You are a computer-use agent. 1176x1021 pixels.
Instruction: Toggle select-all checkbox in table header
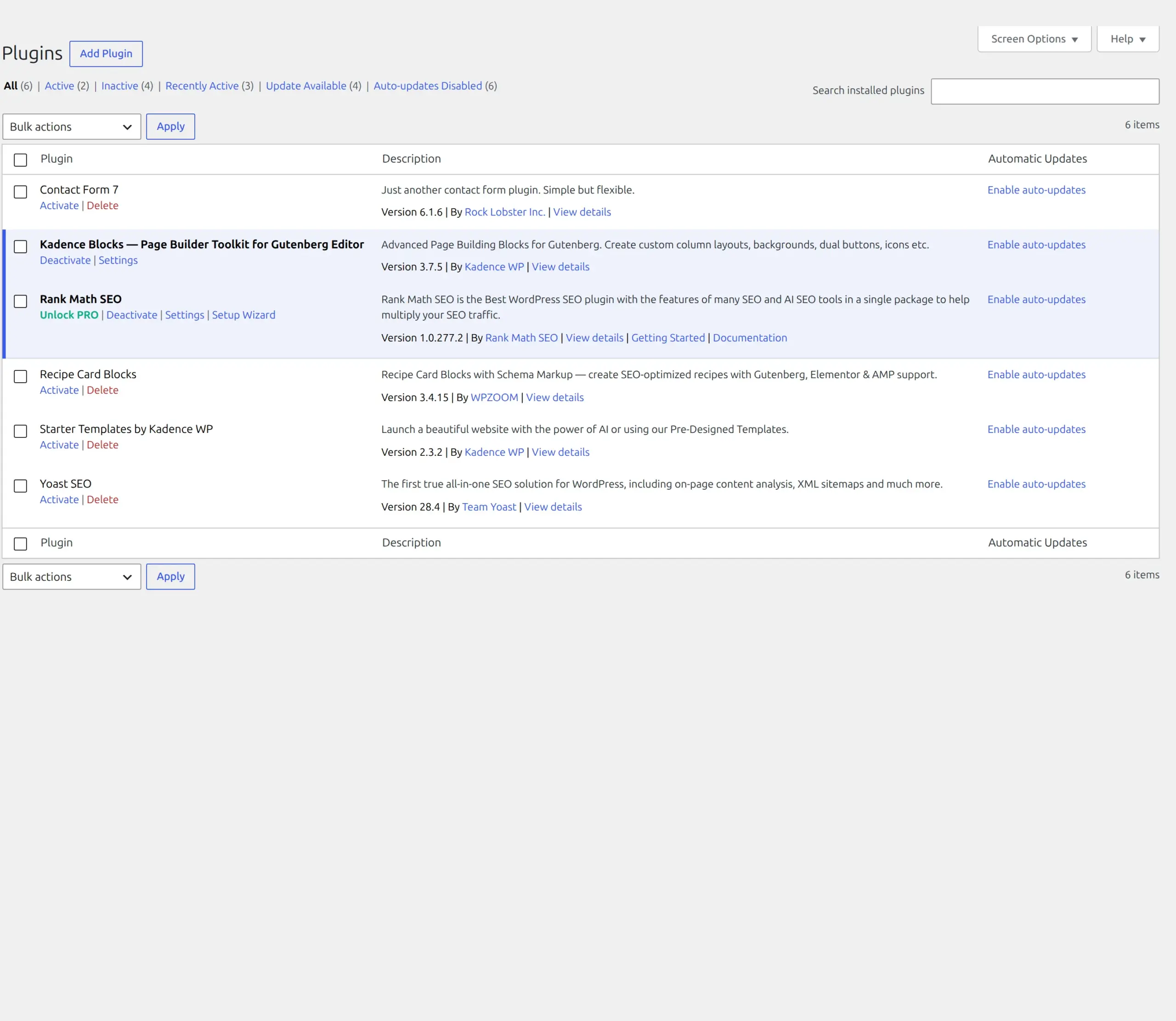coord(21,160)
